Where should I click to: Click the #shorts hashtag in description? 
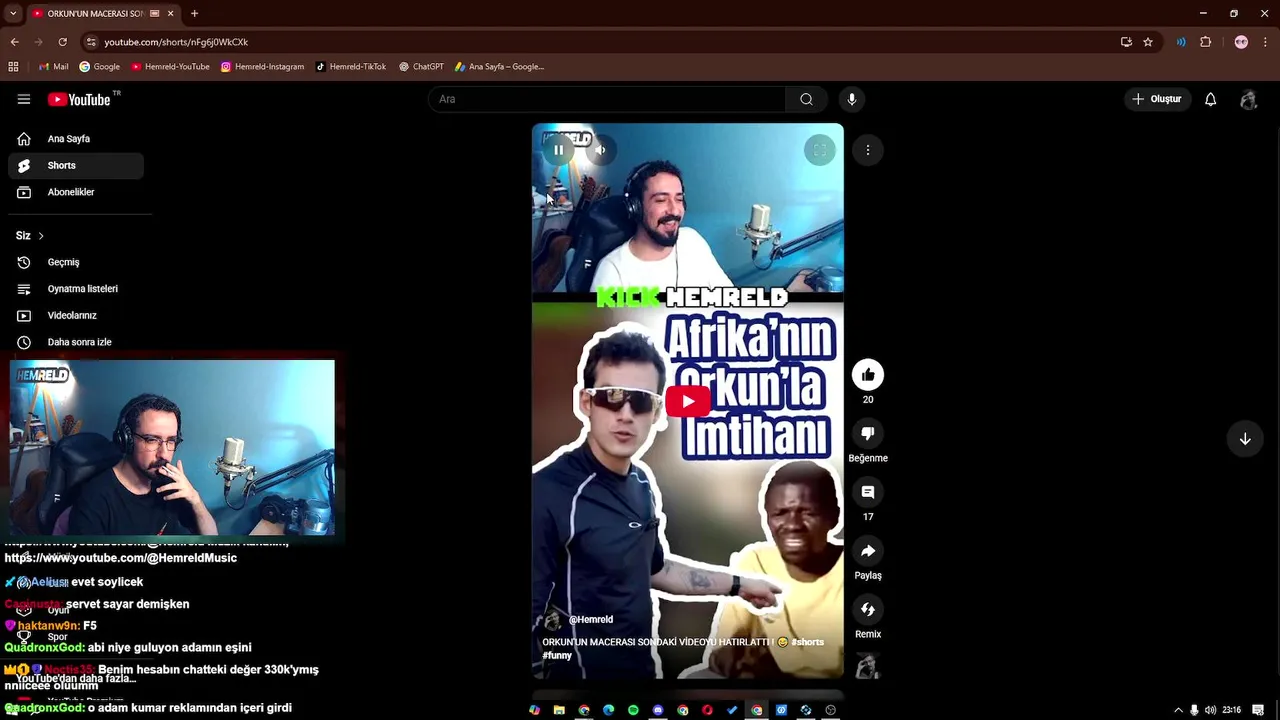pyautogui.click(x=807, y=642)
